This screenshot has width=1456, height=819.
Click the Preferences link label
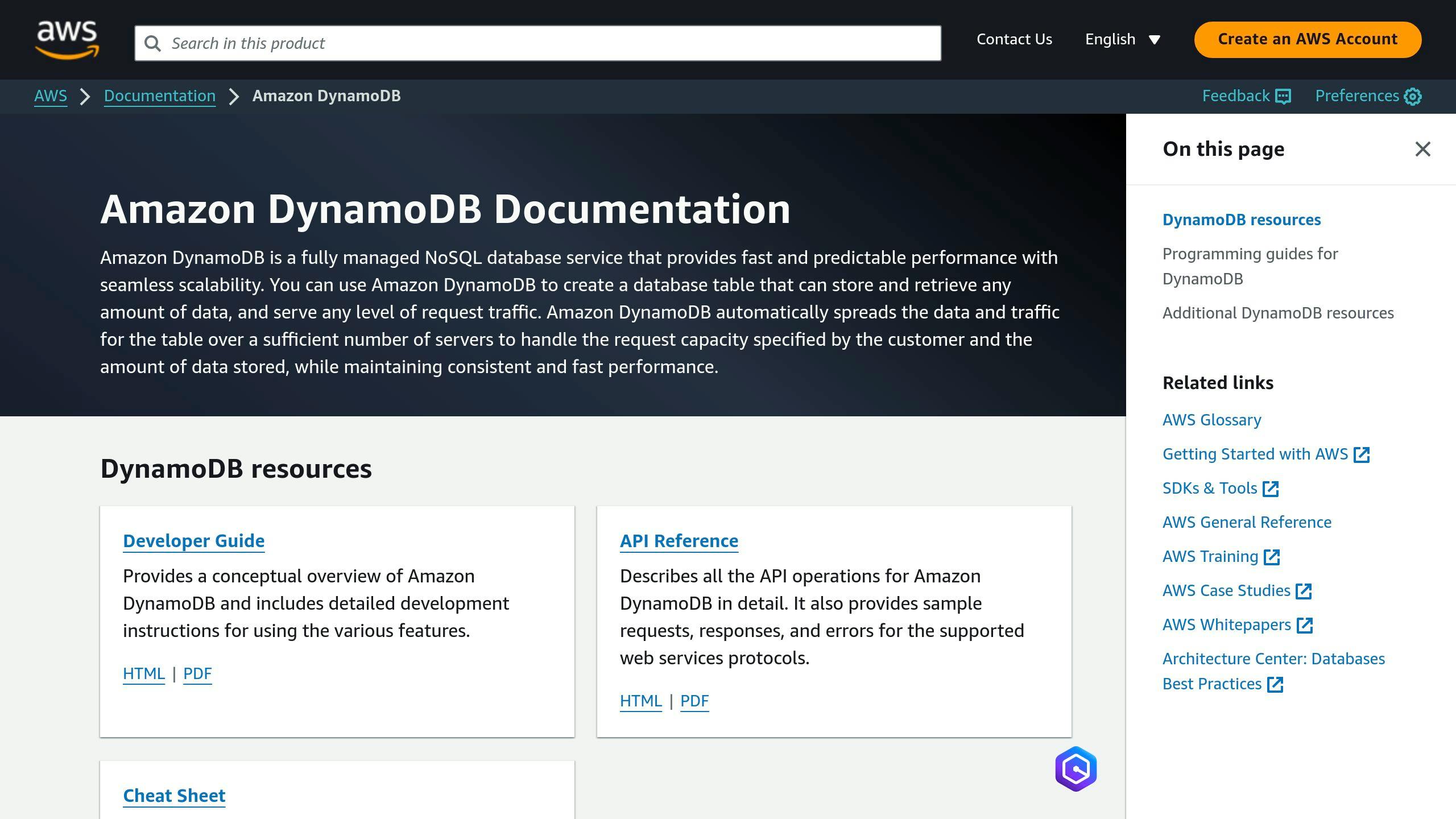1357,96
